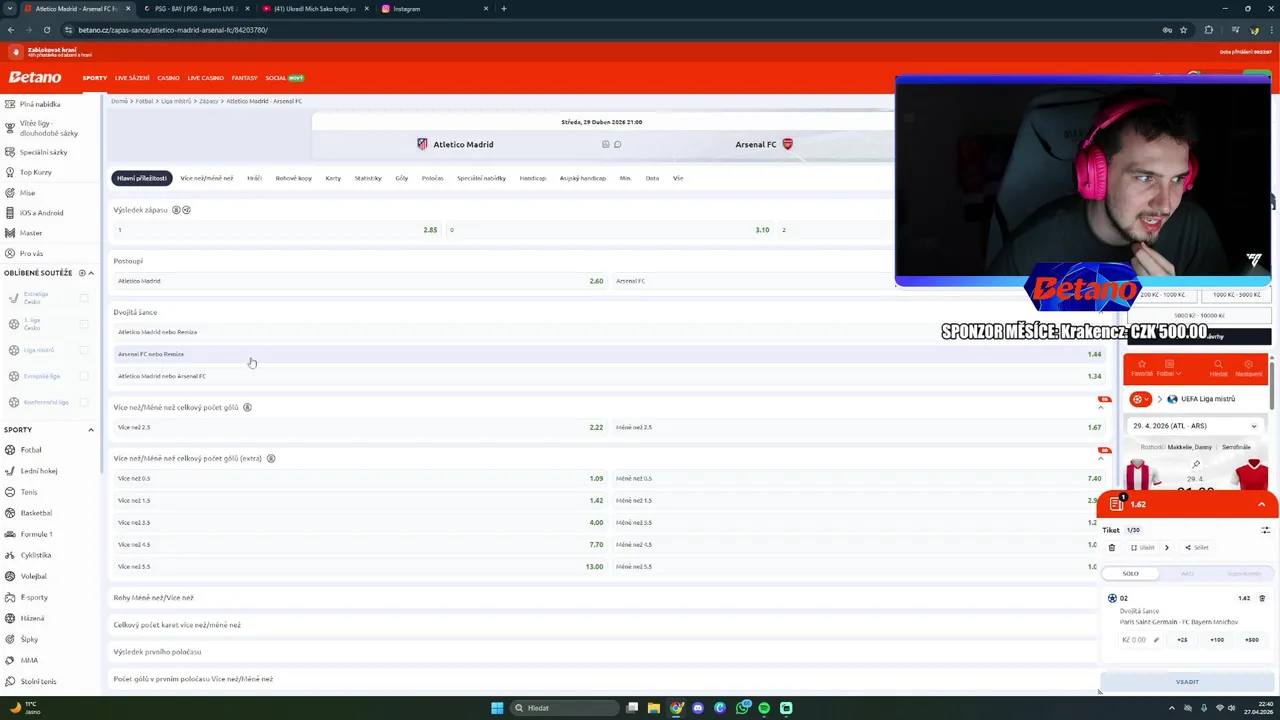Open Vítěz ligy dlouhodobé sázky
This screenshot has height=720, width=1280.
coord(48,128)
